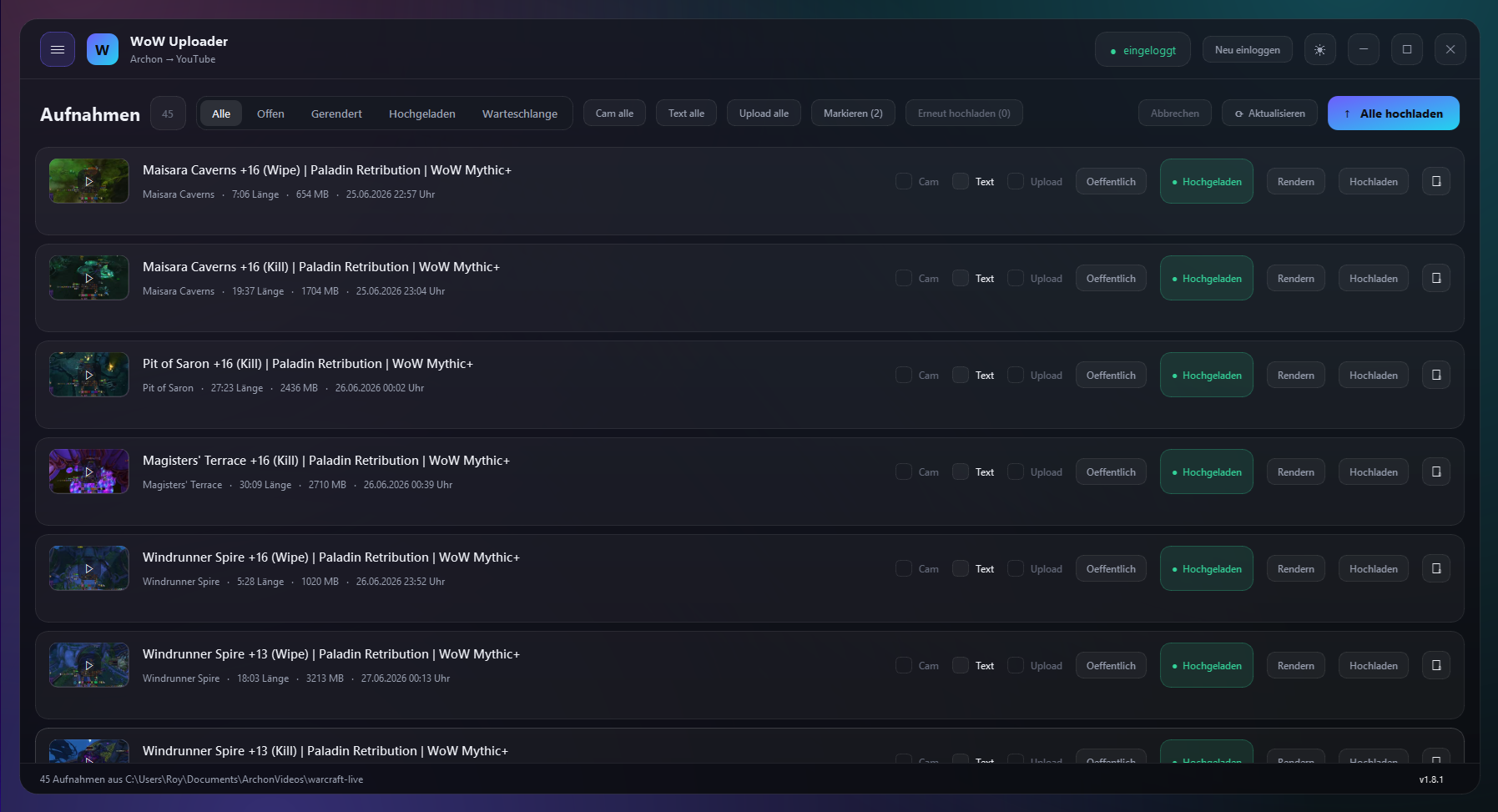Click Rendern for Maisara Caverns Wipe
The image size is (1498, 812).
(1296, 182)
